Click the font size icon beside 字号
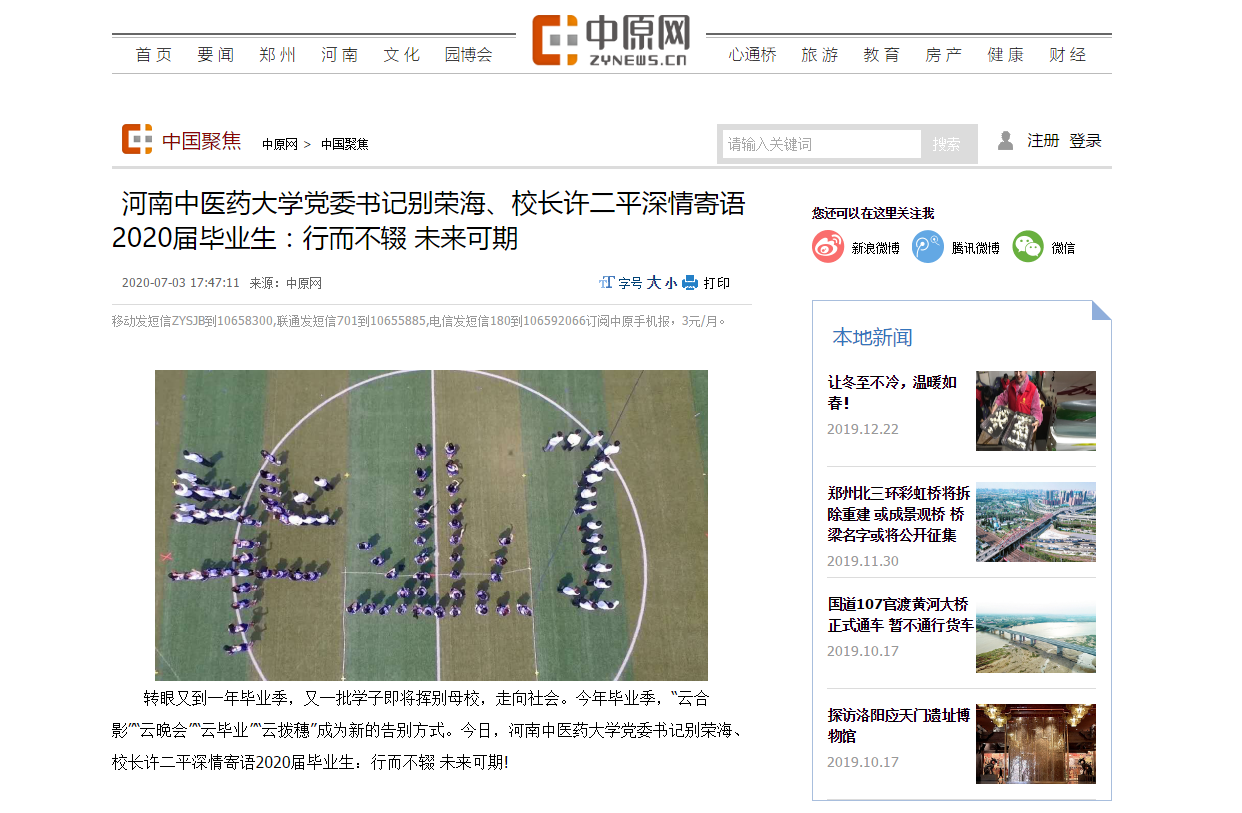 point(606,283)
